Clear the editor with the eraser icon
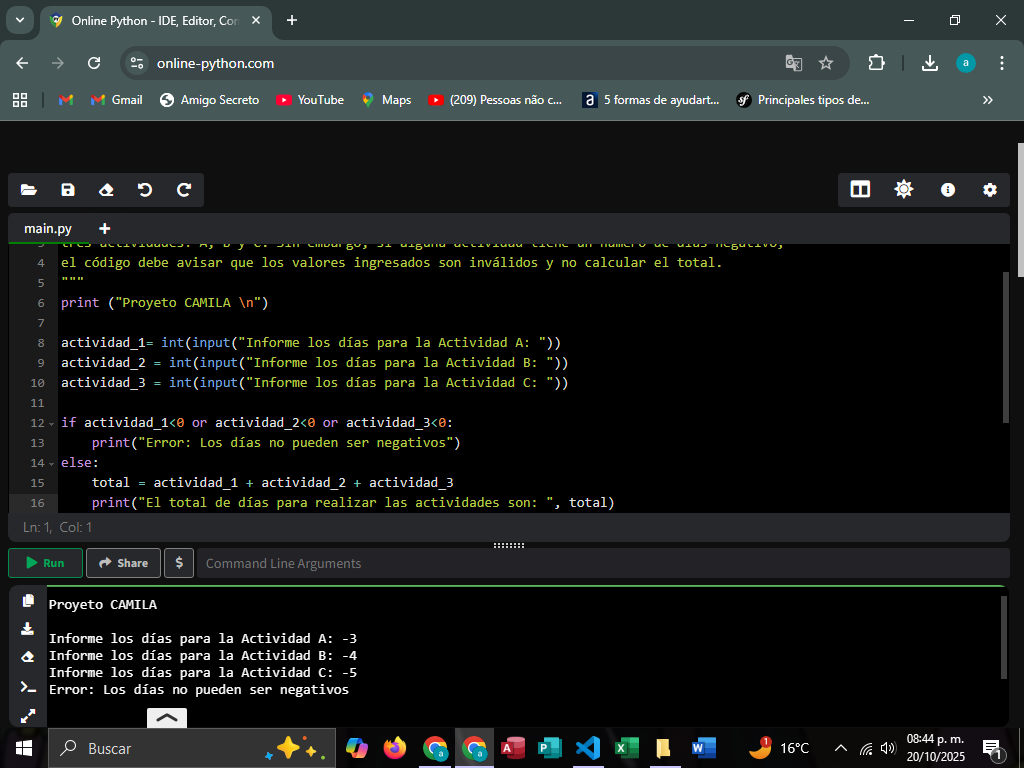The width and height of the screenshot is (1024, 768). point(106,190)
